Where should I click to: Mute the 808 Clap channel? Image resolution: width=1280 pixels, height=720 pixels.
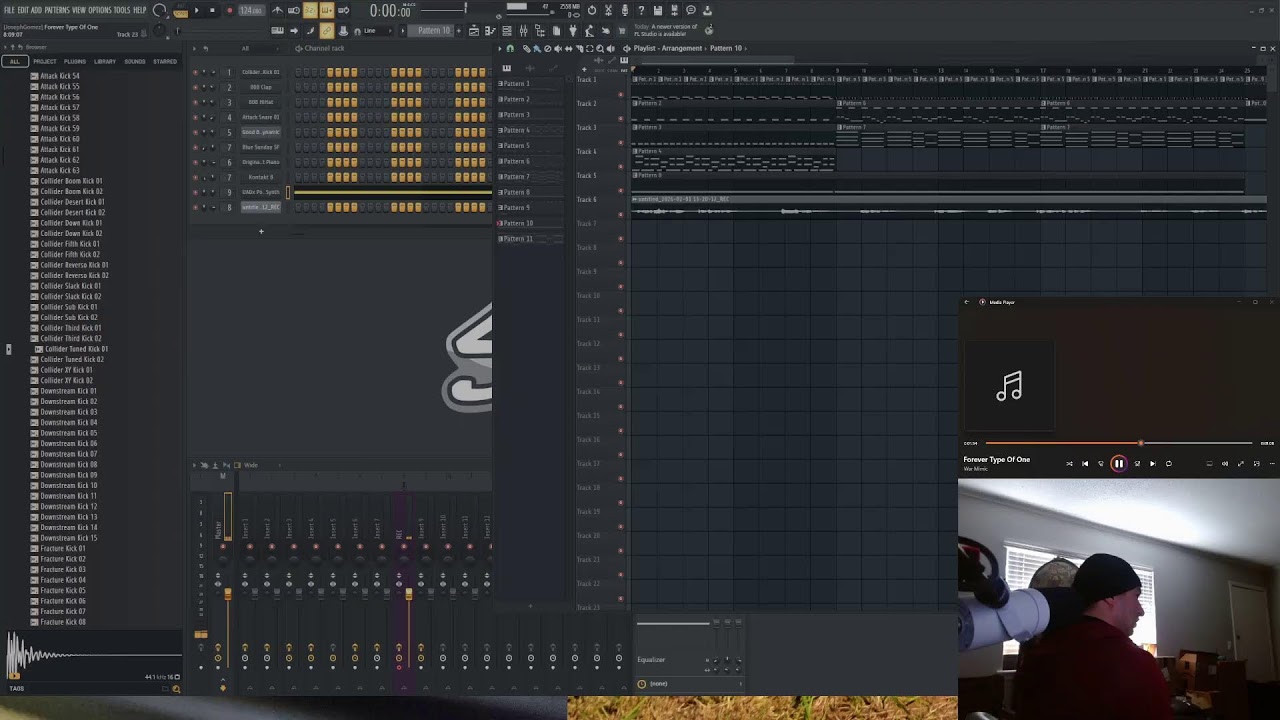195,87
